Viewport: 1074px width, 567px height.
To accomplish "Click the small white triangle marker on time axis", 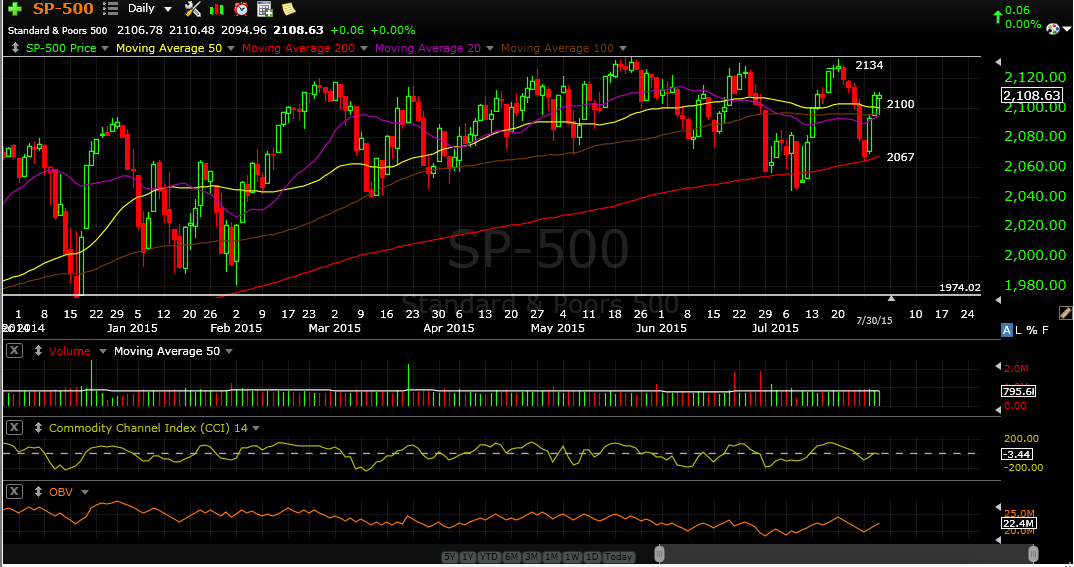I will (x=891, y=298).
